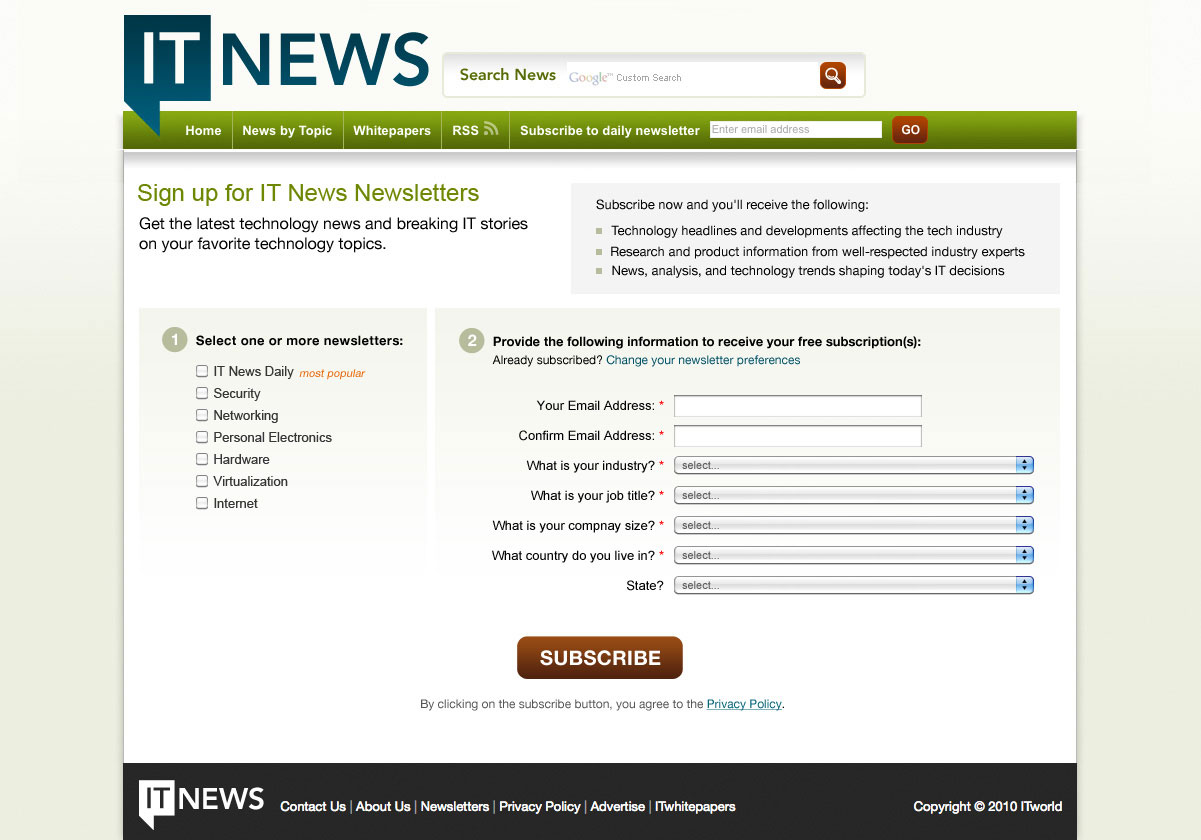Click the RSS feed icon in navigation

491,129
